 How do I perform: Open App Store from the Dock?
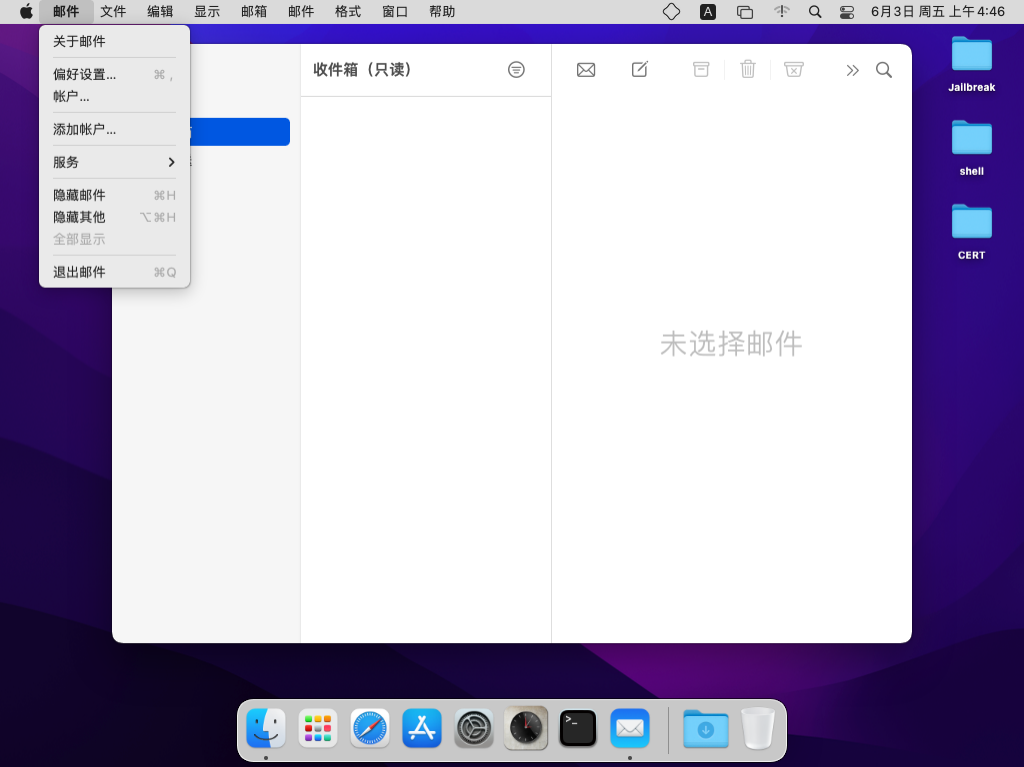pos(422,728)
